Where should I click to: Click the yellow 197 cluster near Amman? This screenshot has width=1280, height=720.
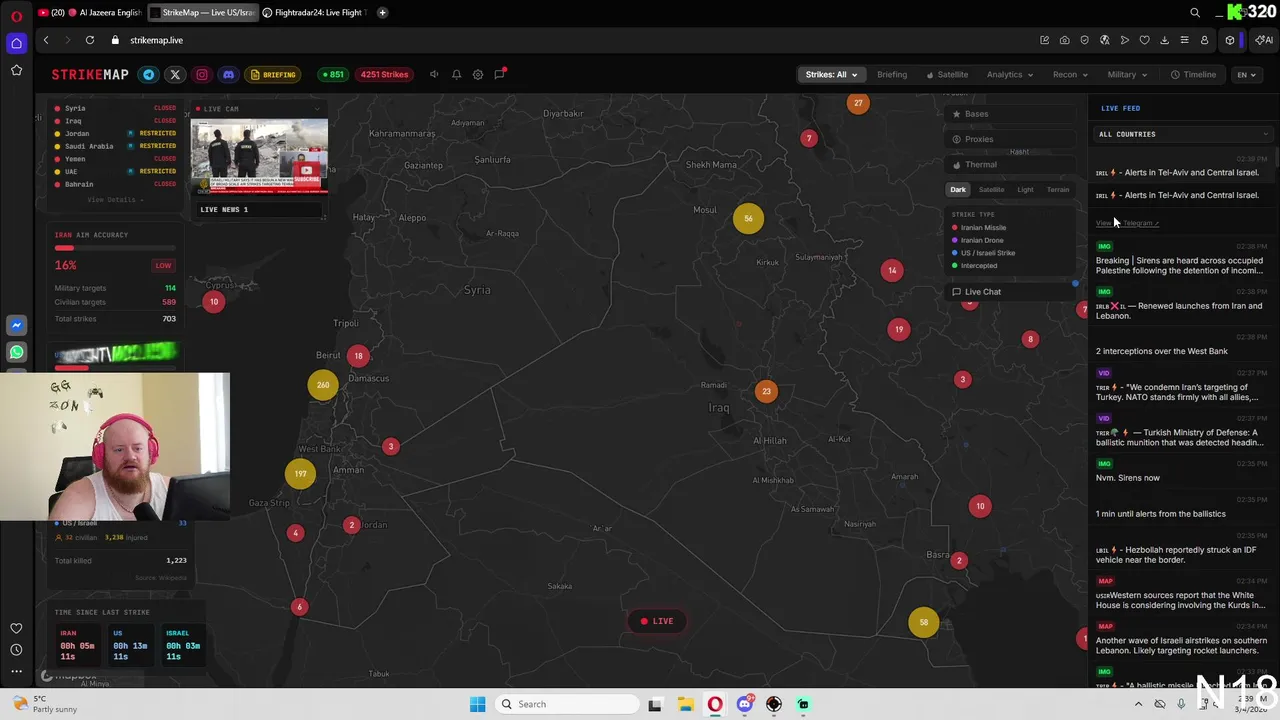[x=300, y=474]
